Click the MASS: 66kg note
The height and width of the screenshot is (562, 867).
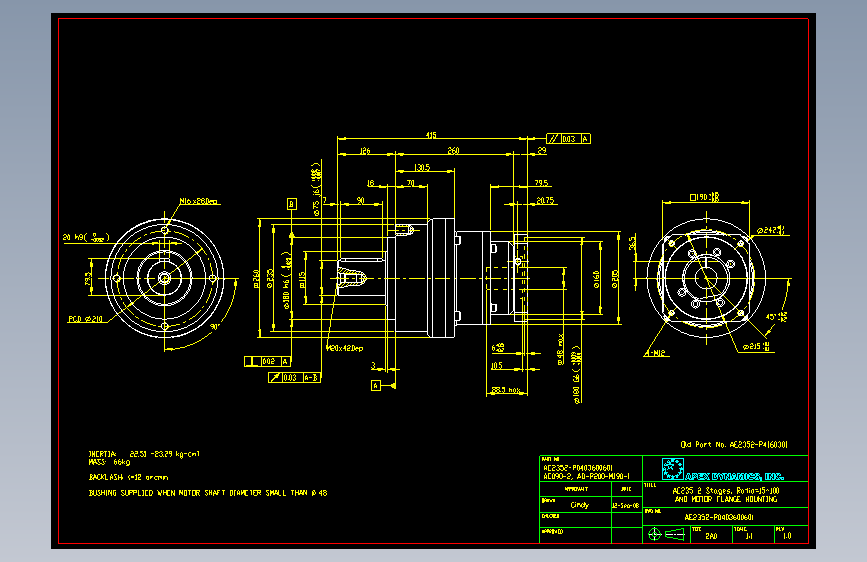109,462
